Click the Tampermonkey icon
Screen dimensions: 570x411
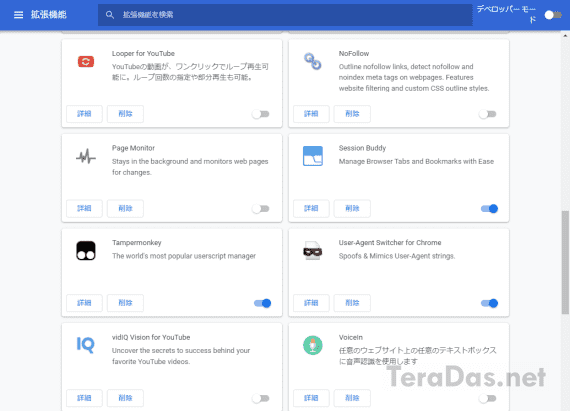86,251
